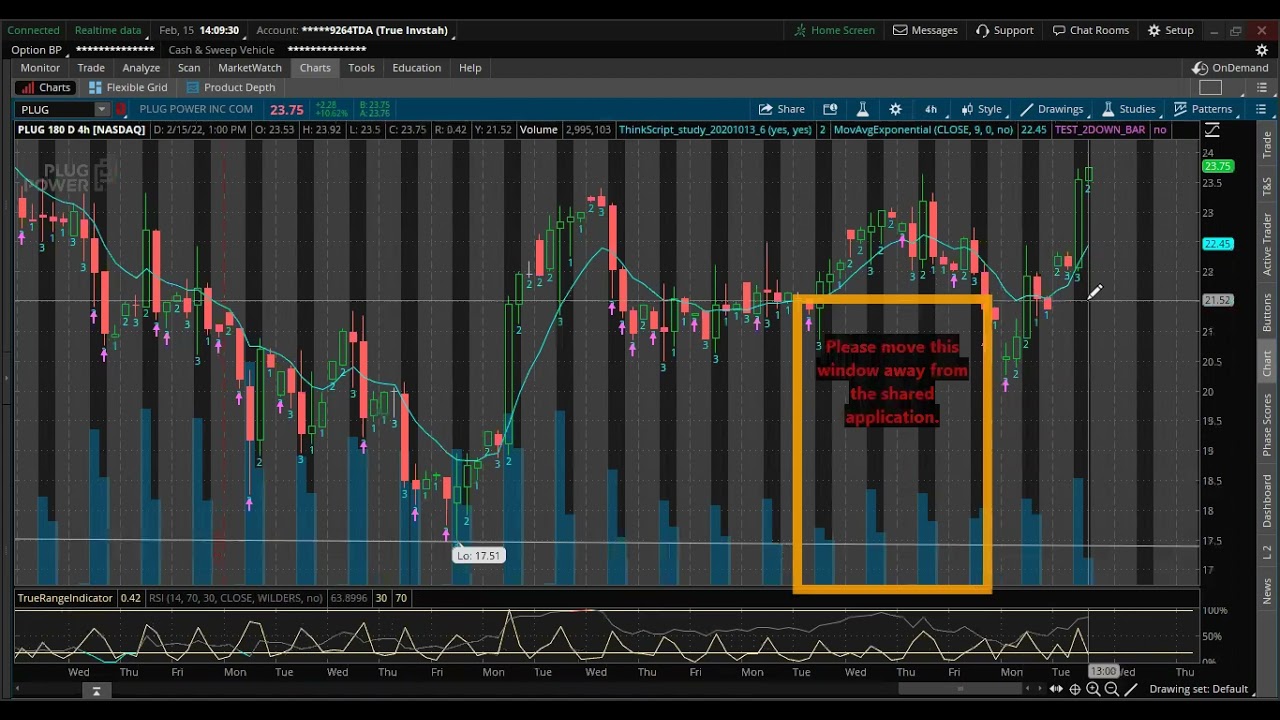
Task: Click the Lo: 17.51 price bubble
Action: click(x=478, y=555)
